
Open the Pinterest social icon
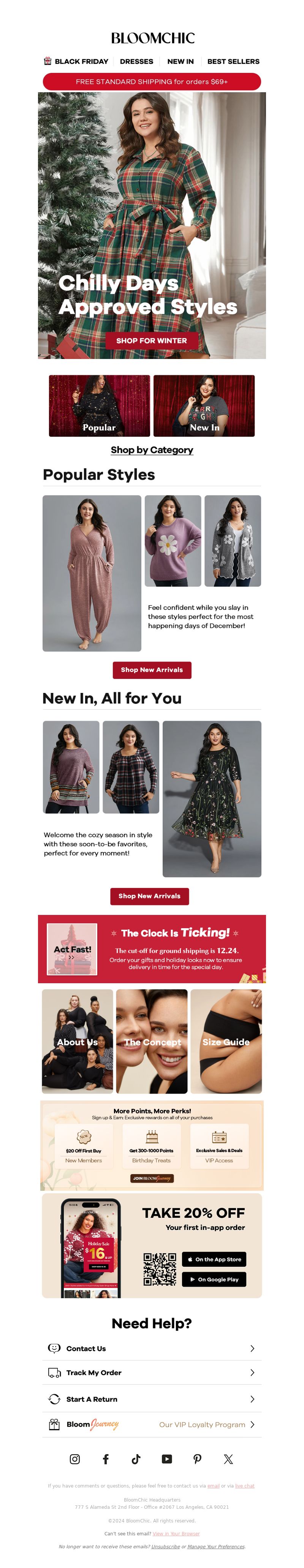(197, 1459)
